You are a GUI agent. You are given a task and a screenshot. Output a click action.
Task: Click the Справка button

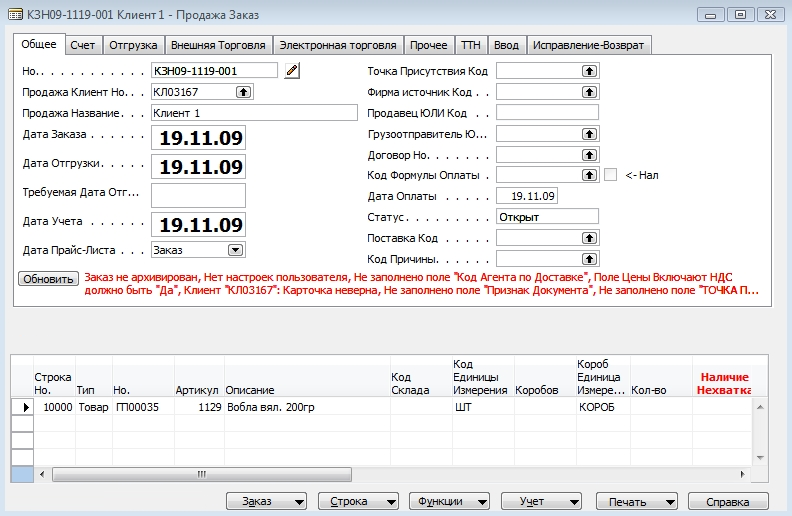(x=735, y=501)
